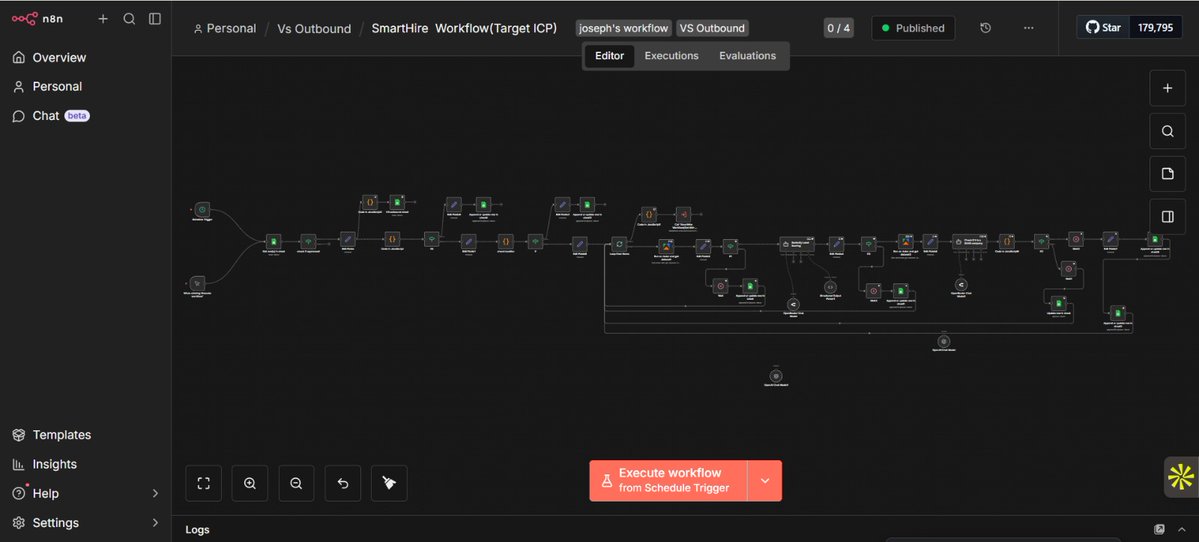
Task: Click the Published status button
Action: pyautogui.click(x=913, y=28)
